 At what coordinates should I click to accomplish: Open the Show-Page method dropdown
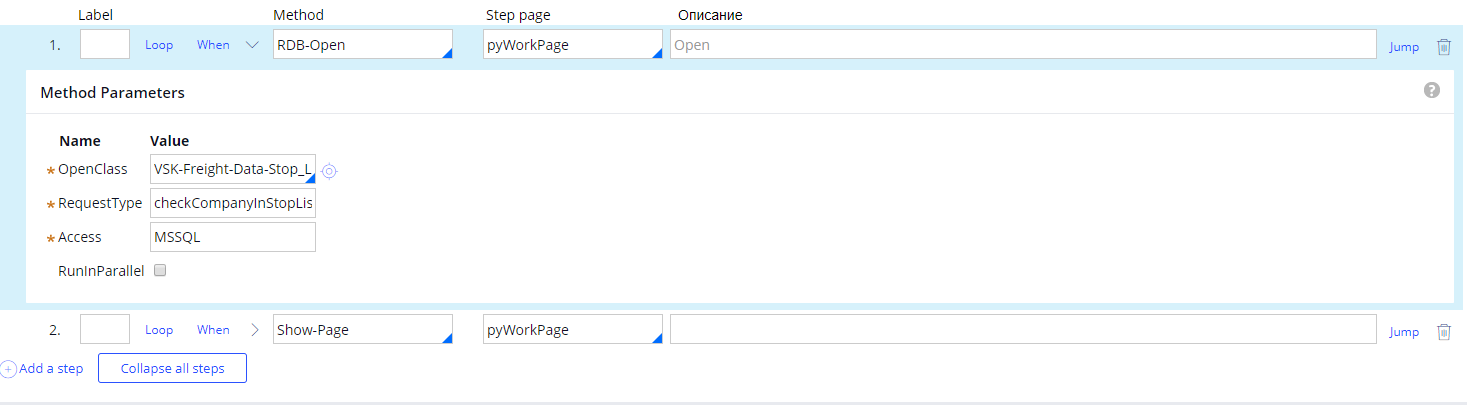pyautogui.click(x=447, y=339)
